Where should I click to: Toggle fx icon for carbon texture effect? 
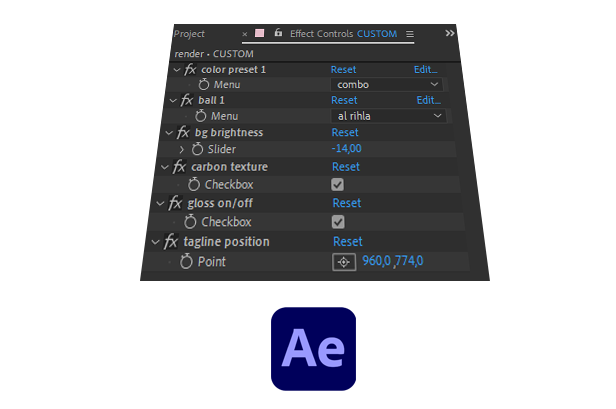tap(180, 167)
